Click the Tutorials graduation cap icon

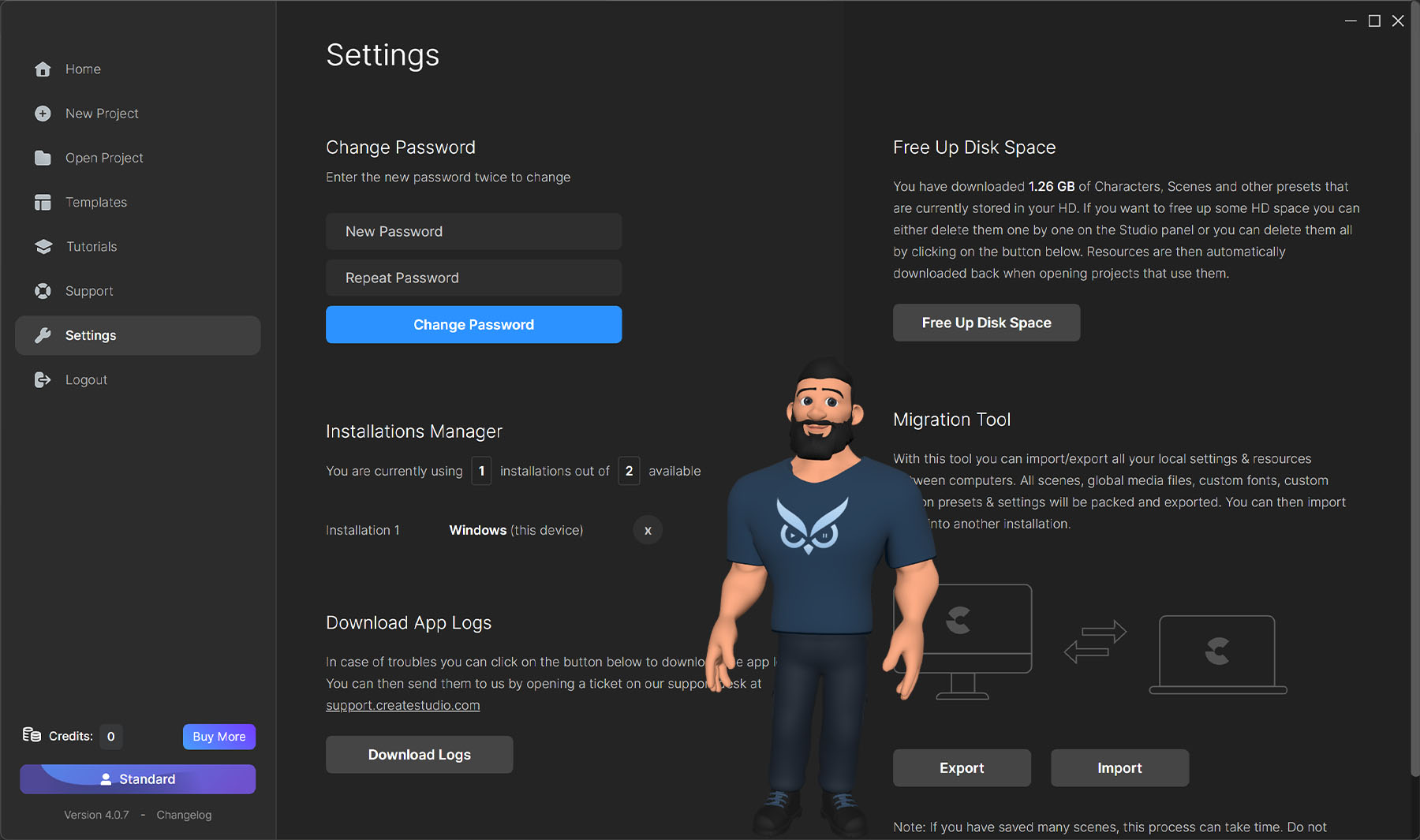43,247
